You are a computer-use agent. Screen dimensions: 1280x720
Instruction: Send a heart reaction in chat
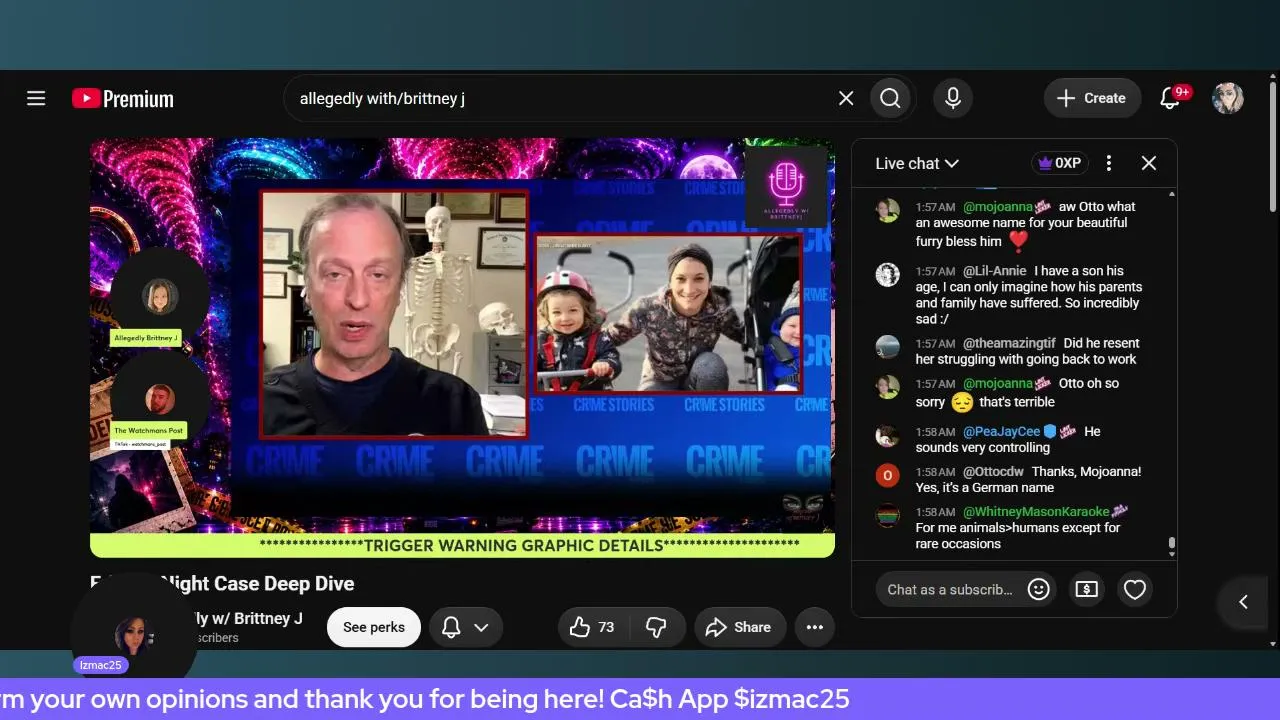(x=1134, y=589)
